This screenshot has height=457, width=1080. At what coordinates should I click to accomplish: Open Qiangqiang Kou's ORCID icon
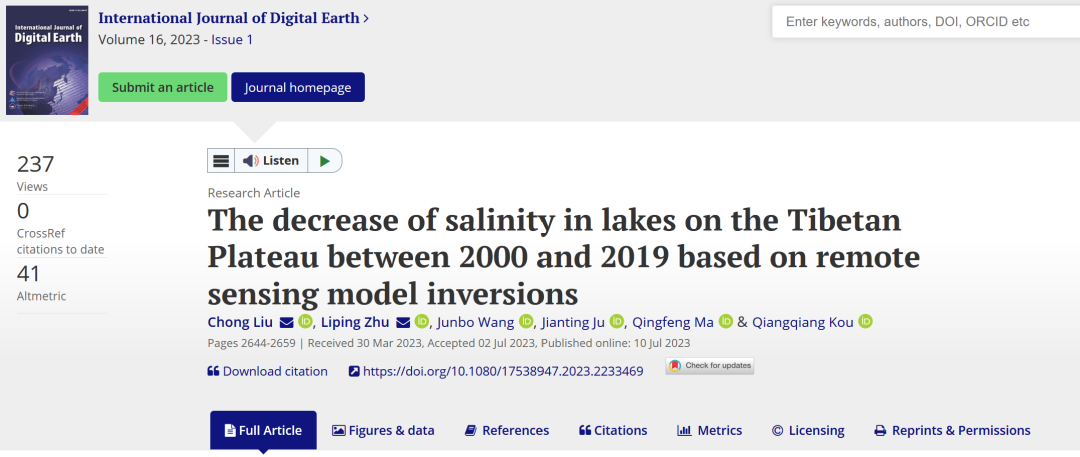[x=866, y=322]
